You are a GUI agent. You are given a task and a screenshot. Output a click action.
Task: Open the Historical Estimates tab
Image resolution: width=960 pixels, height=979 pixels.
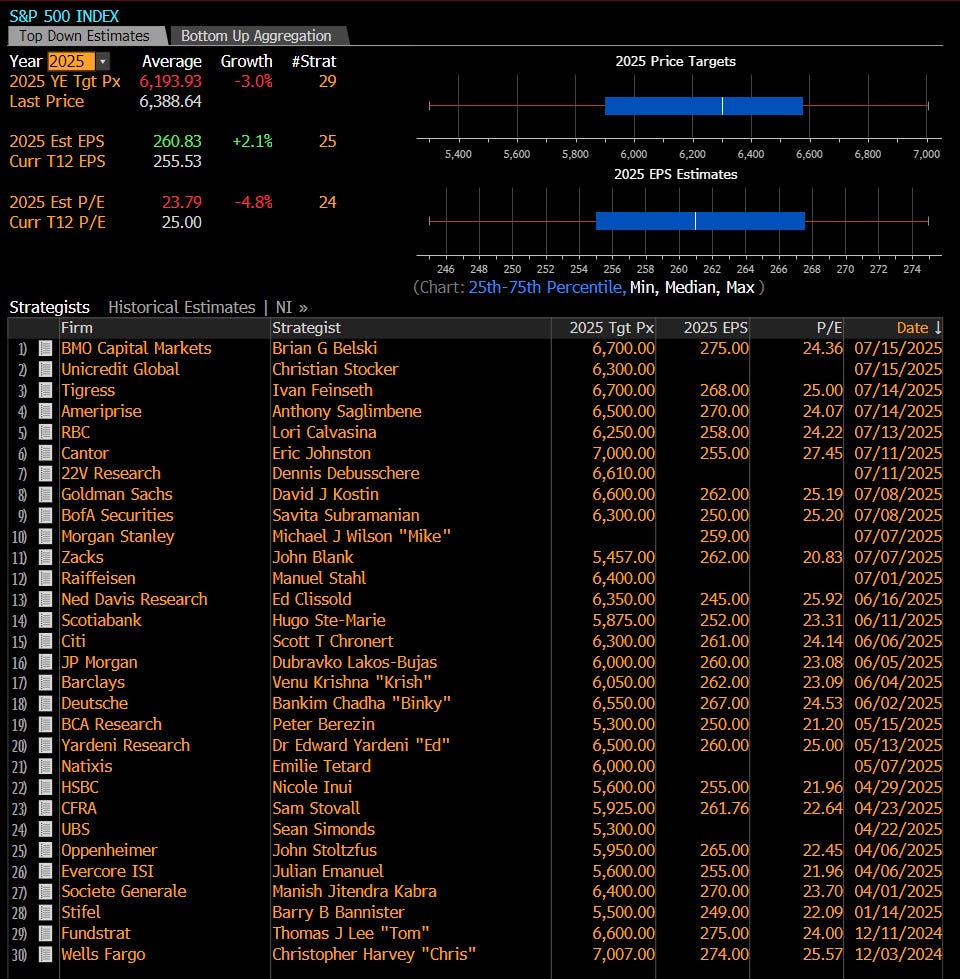pyautogui.click(x=182, y=307)
